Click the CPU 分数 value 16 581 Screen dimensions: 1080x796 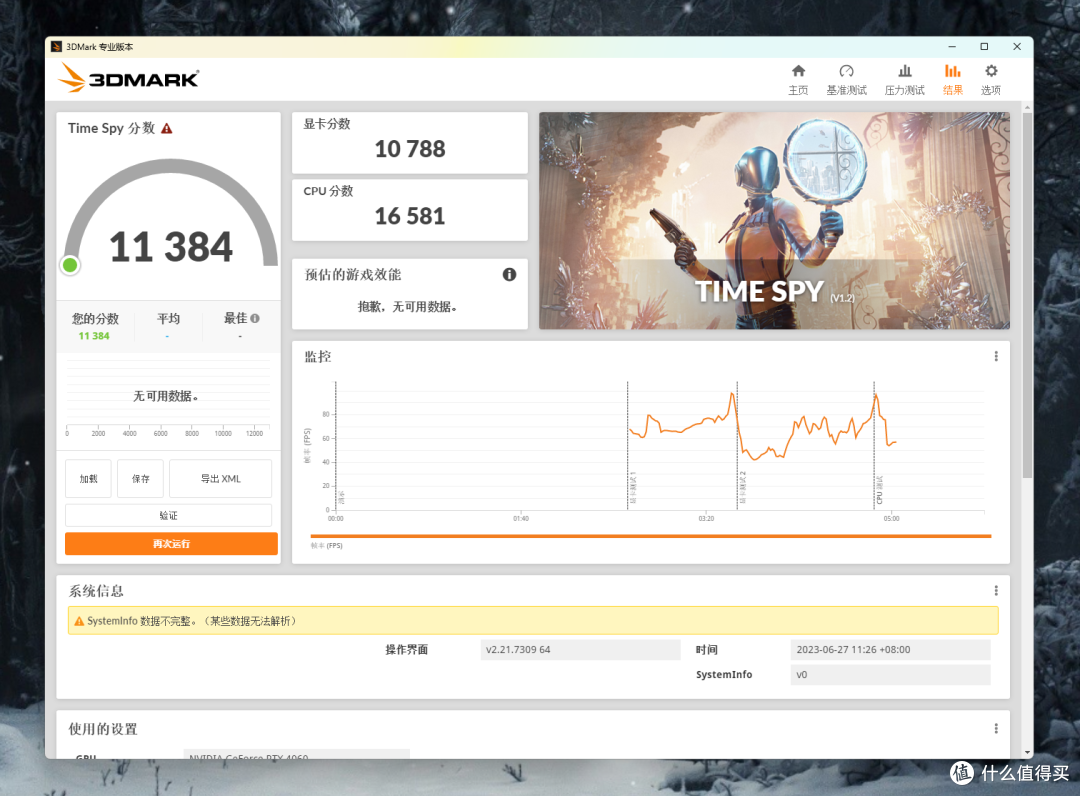(410, 216)
